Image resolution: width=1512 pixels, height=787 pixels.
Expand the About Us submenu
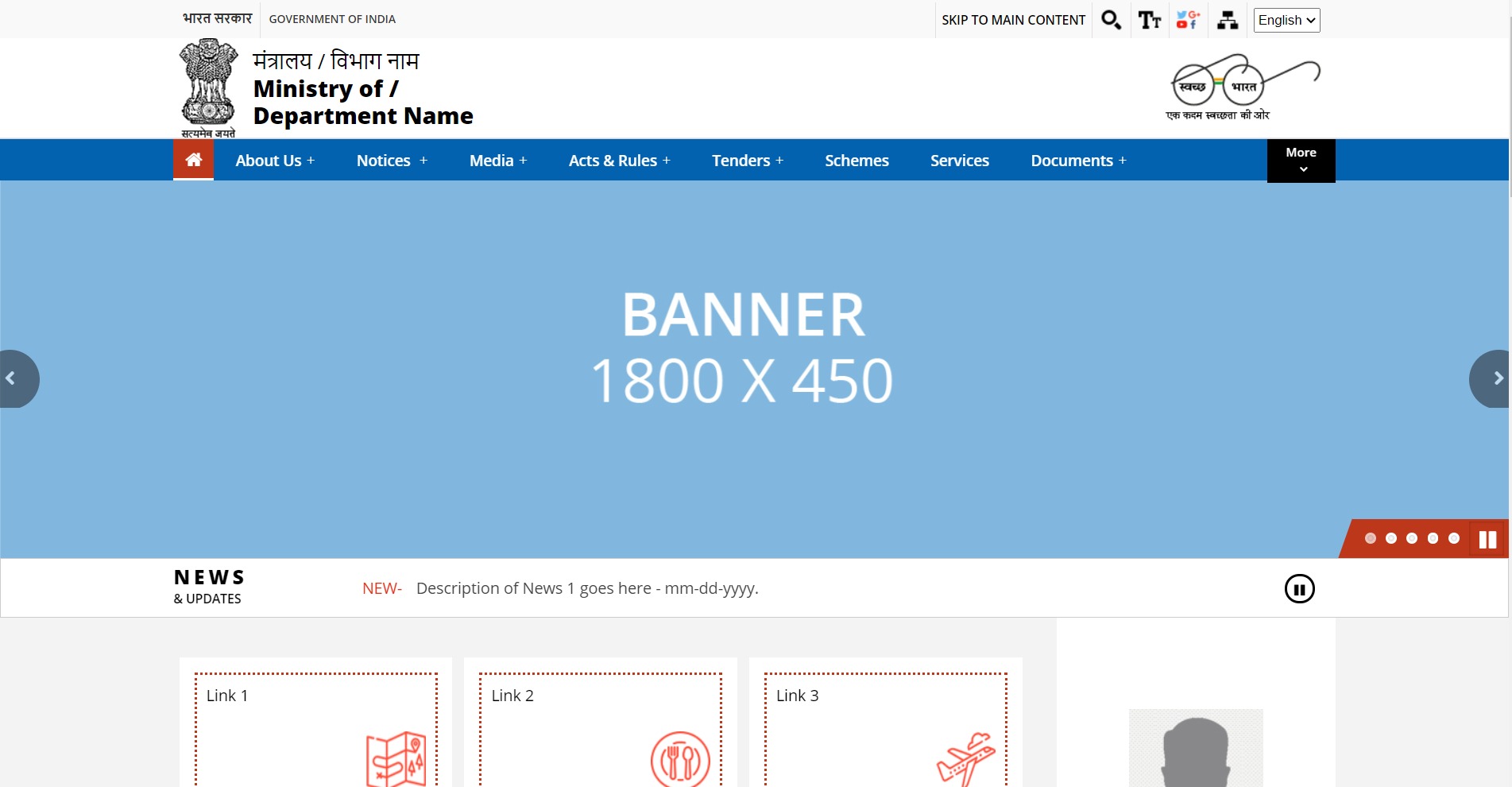275,161
